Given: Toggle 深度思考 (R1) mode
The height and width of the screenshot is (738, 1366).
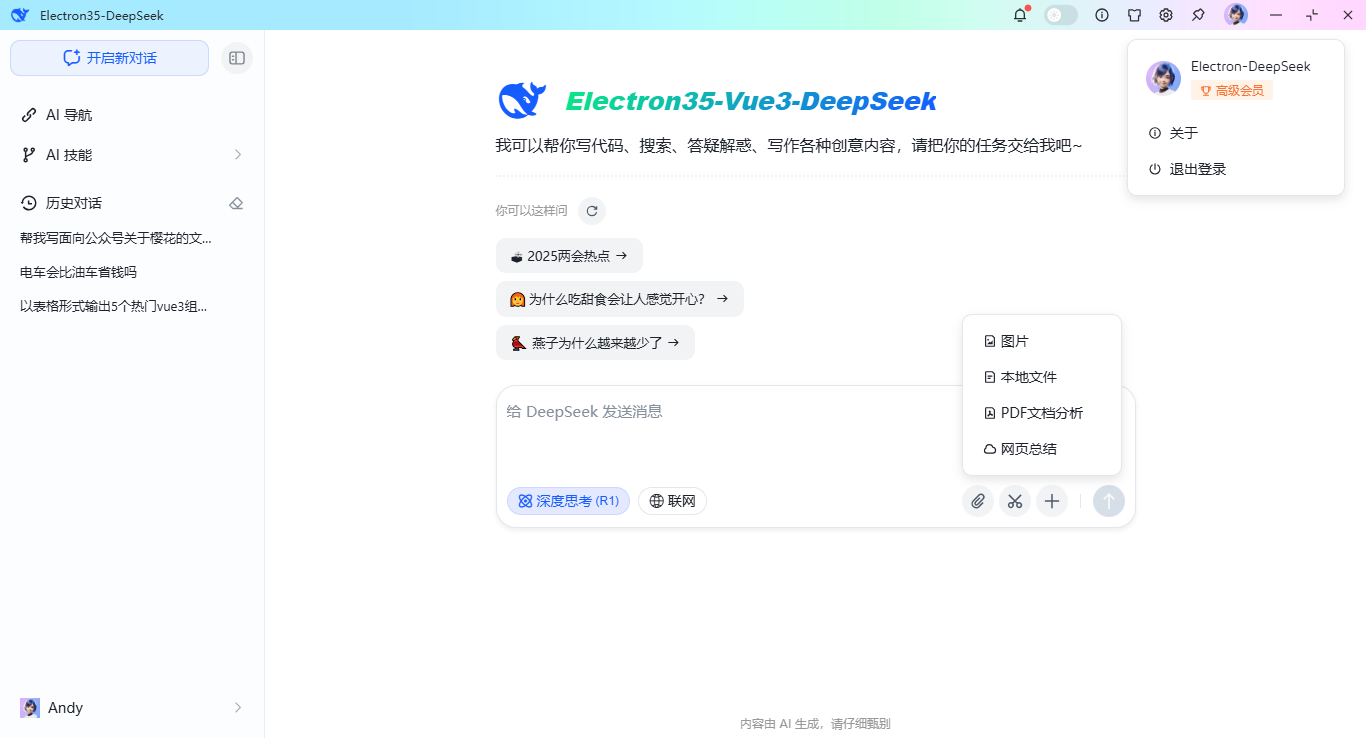Looking at the screenshot, I should pyautogui.click(x=568, y=501).
